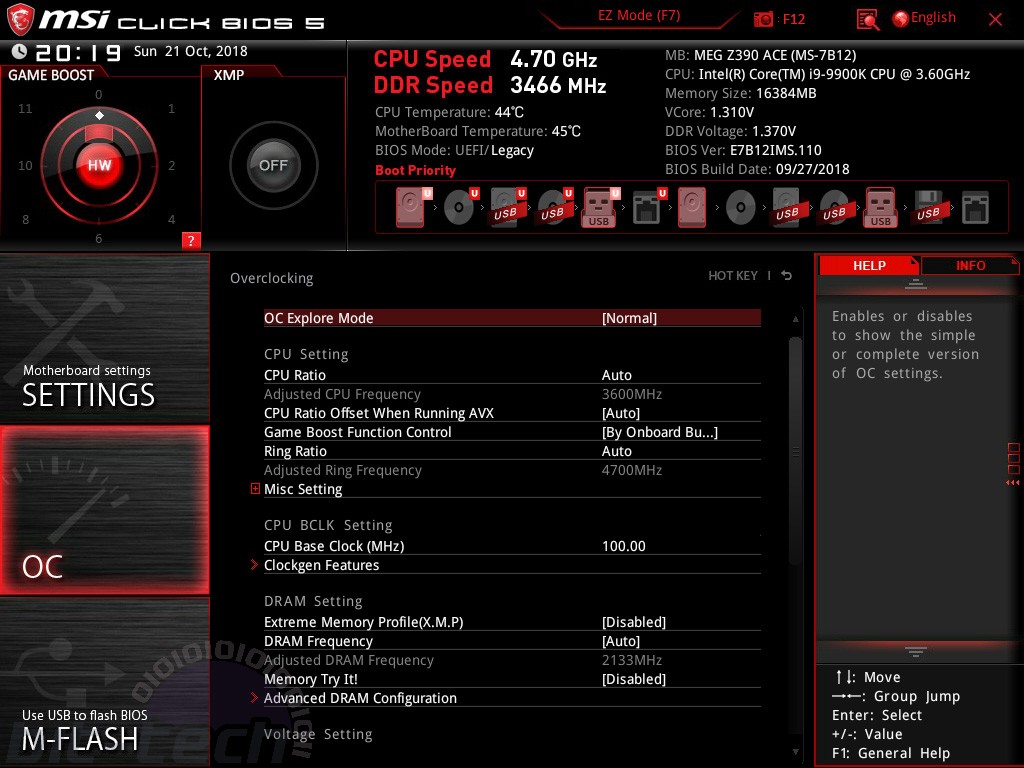The image size is (1024, 768).
Task: Select the UEFI USB key boot icon
Action: point(600,207)
